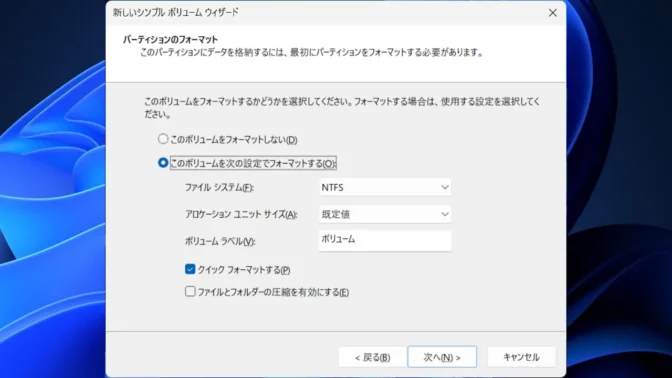672x378 pixels.
Task: Click the window title '新しいシンプル ボリューム ウィザード'
Action: click(176, 12)
